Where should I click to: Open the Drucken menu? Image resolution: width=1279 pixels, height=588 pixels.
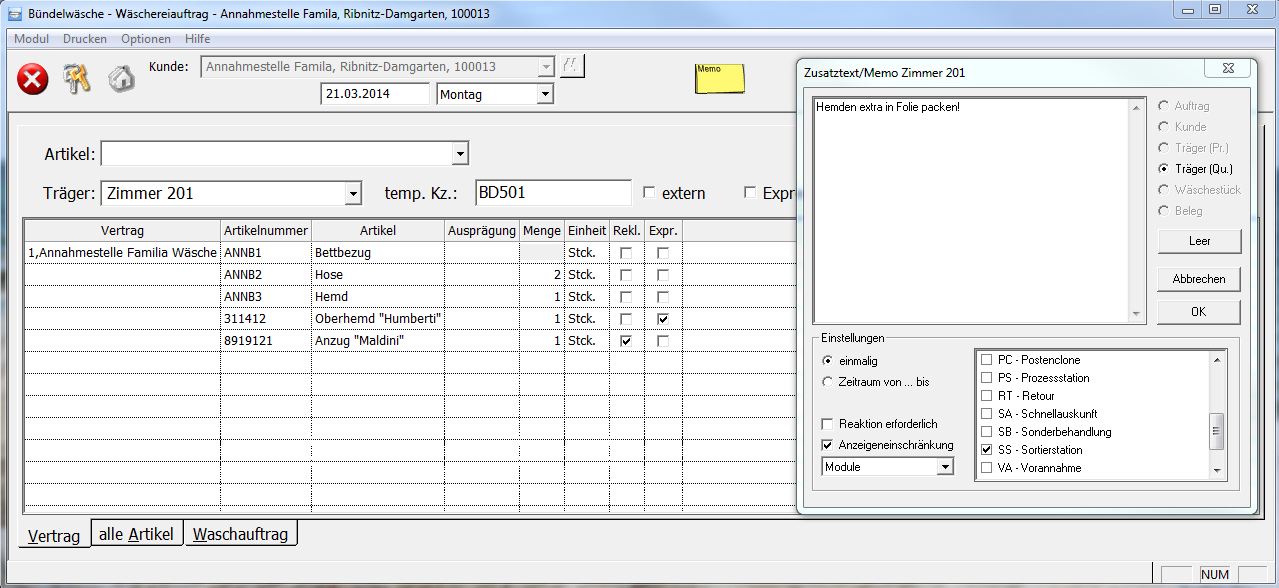click(x=85, y=39)
